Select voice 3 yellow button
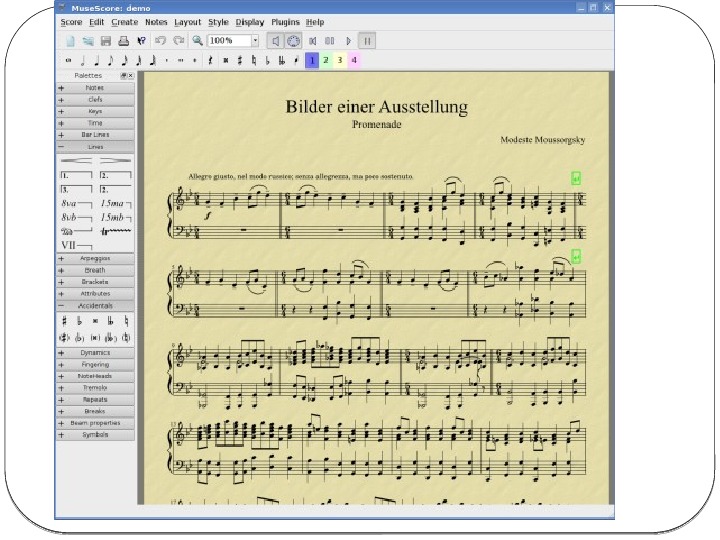The width and height of the screenshot is (720, 540). (x=340, y=60)
